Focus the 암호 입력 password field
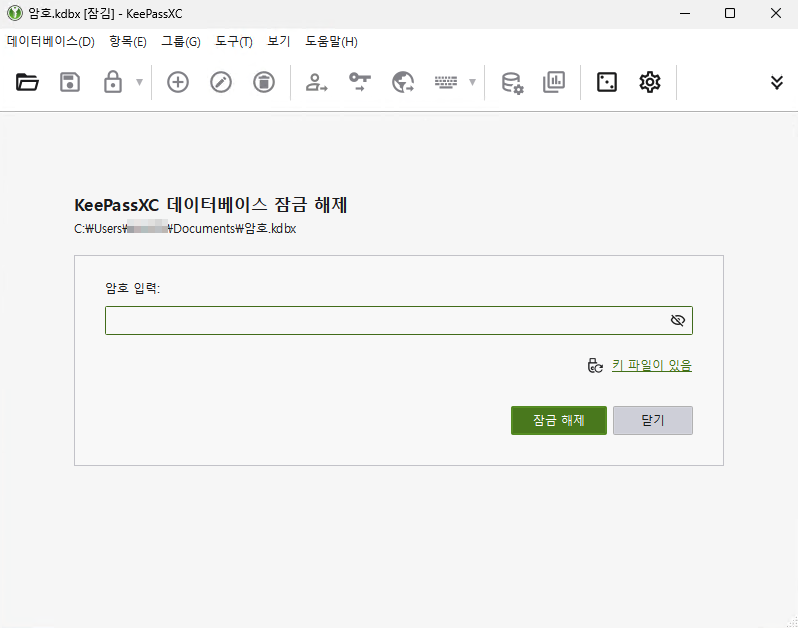The height and width of the screenshot is (628, 798). (385, 320)
